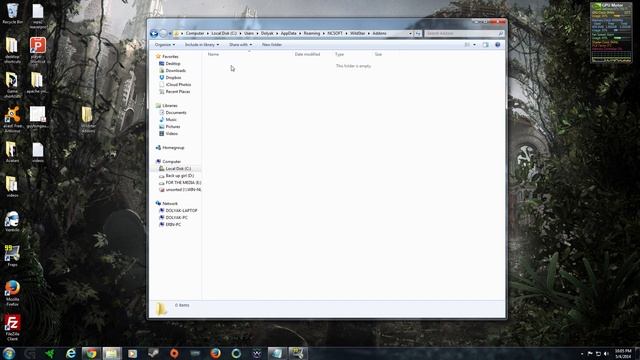Open the Include in library menu
640x360 pixels.
pyautogui.click(x=202, y=44)
